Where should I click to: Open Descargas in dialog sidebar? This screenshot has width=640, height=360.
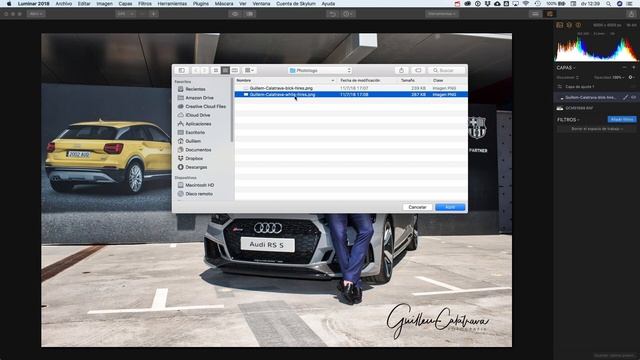[x=196, y=167]
